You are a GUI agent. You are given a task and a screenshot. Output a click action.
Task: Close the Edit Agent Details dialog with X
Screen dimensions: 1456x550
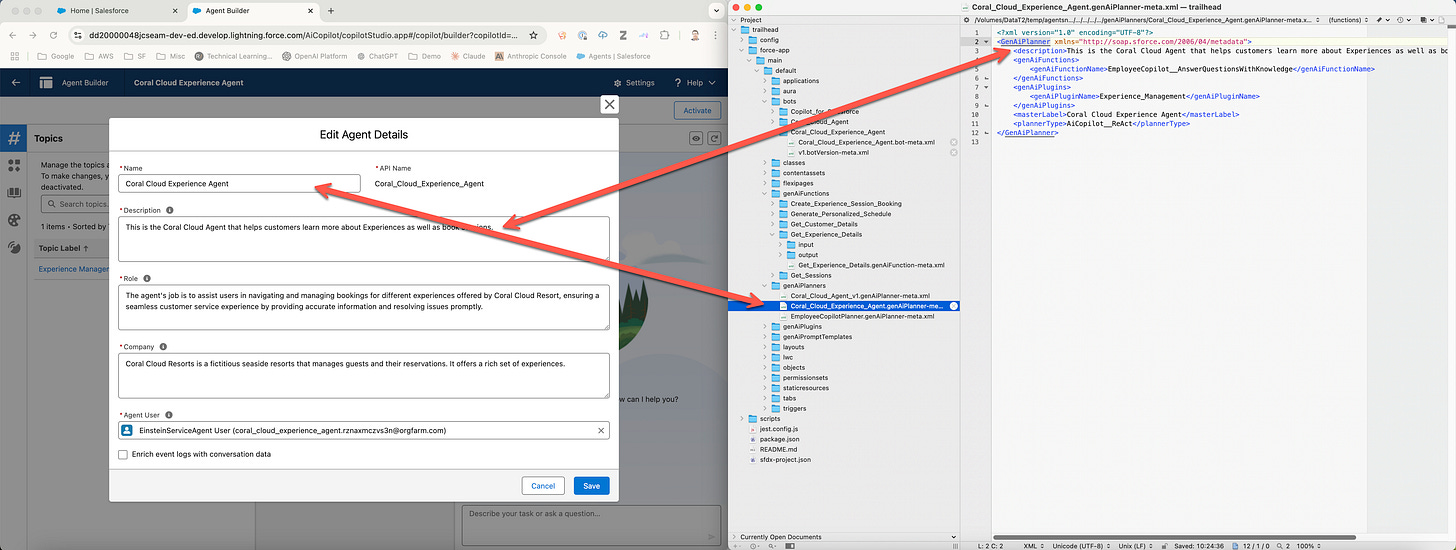(x=609, y=105)
